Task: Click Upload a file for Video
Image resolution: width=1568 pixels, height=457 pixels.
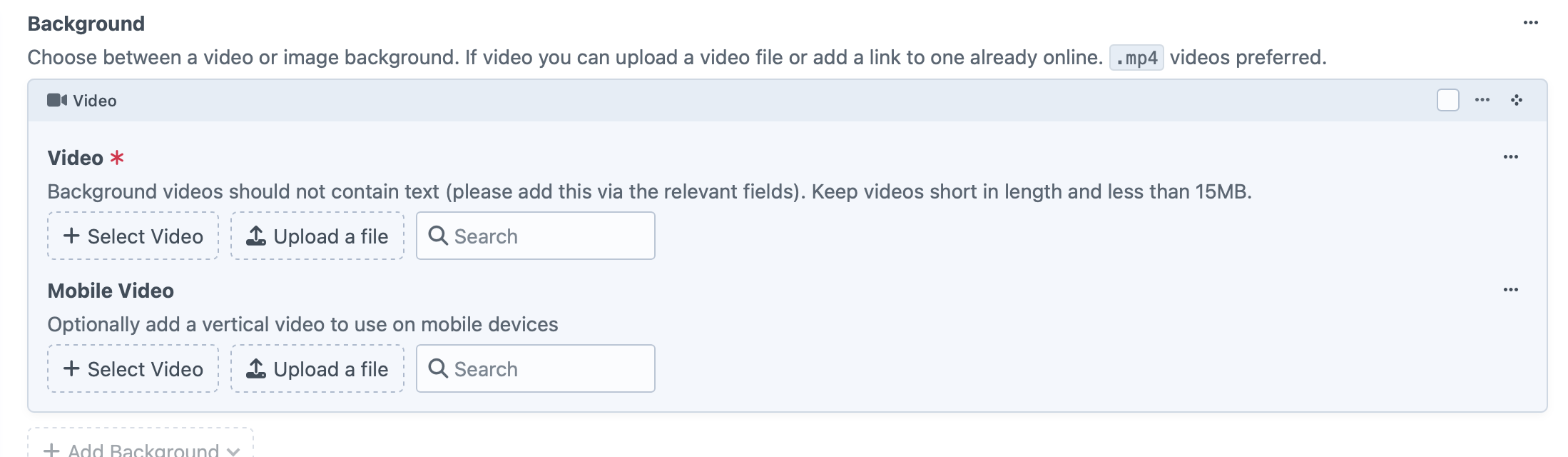Action: pyautogui.click(x=317, y=236)
